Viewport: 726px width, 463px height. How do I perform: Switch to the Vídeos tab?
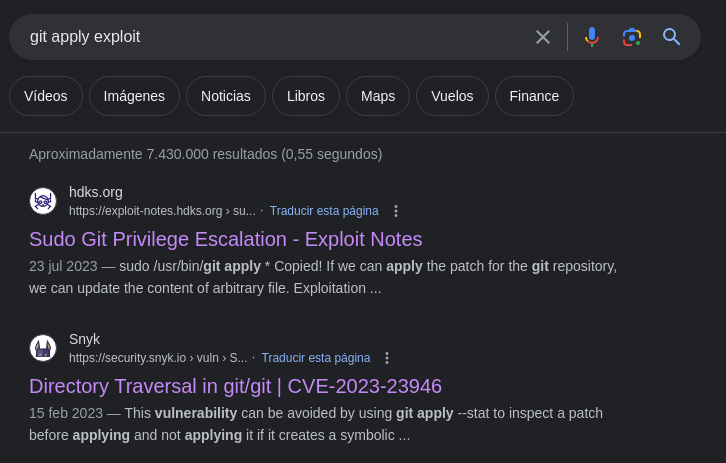click(46, 96)
